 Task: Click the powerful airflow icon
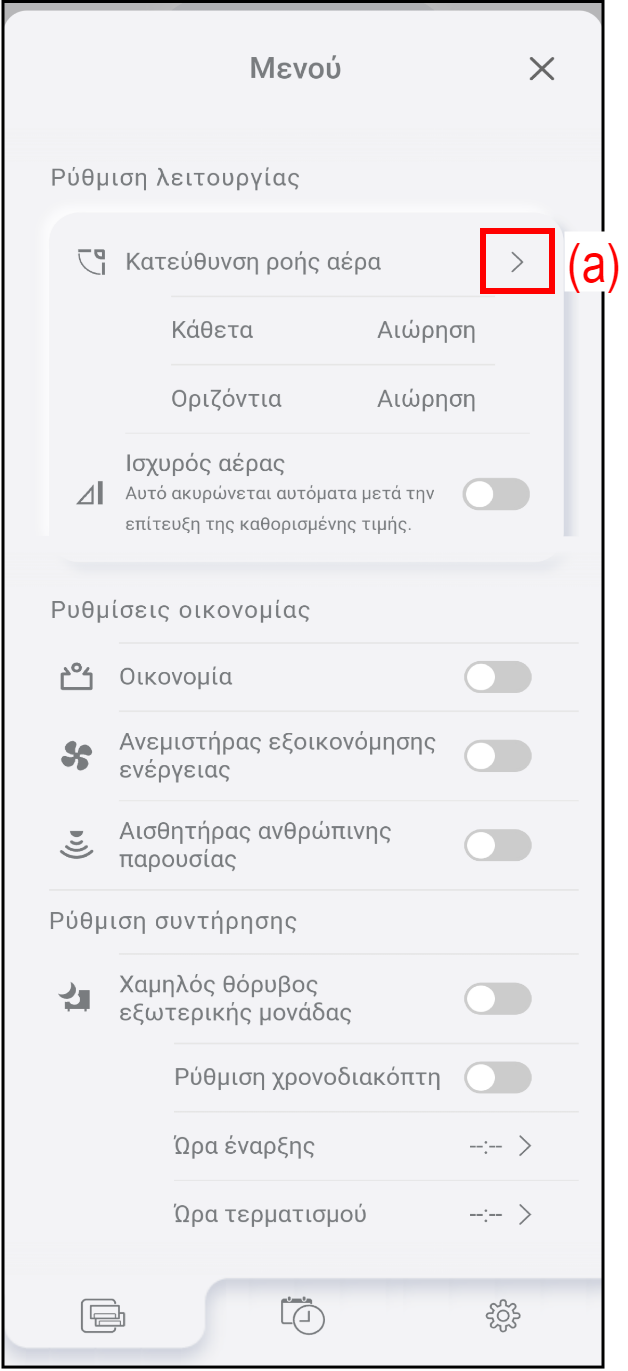(x=90, y=494)
